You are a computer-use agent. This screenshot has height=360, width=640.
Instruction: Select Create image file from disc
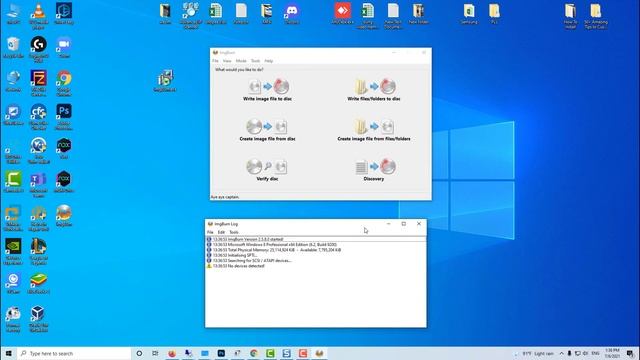click(267, 130)
